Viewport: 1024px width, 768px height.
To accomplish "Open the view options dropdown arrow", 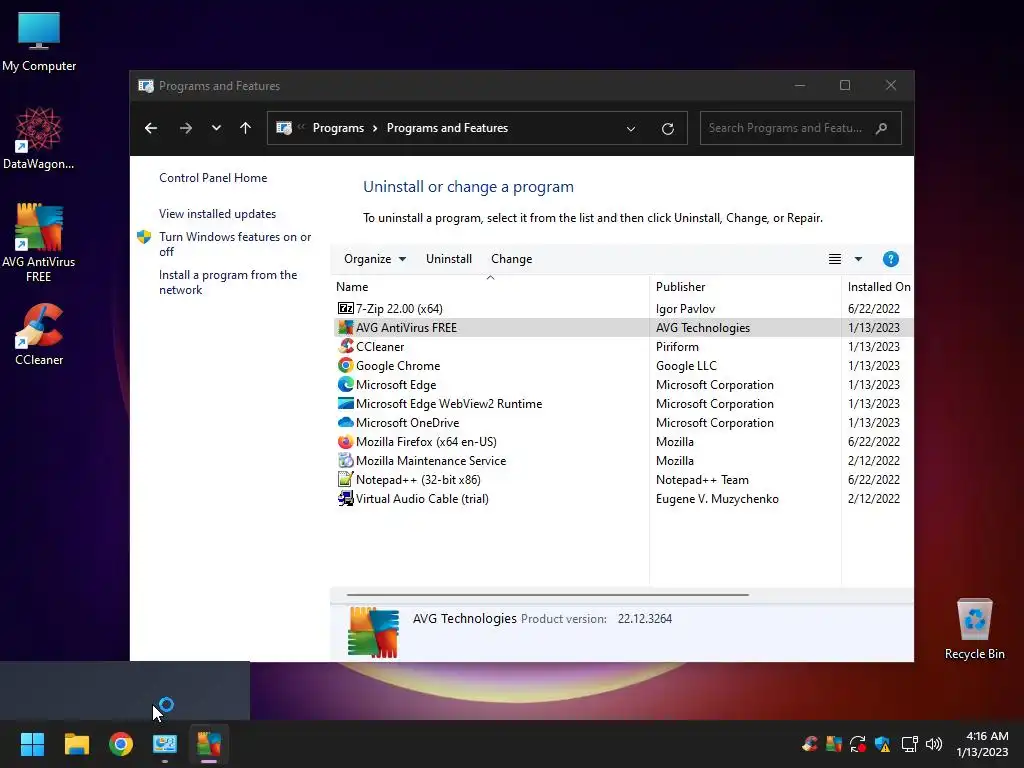I will 858,259.
